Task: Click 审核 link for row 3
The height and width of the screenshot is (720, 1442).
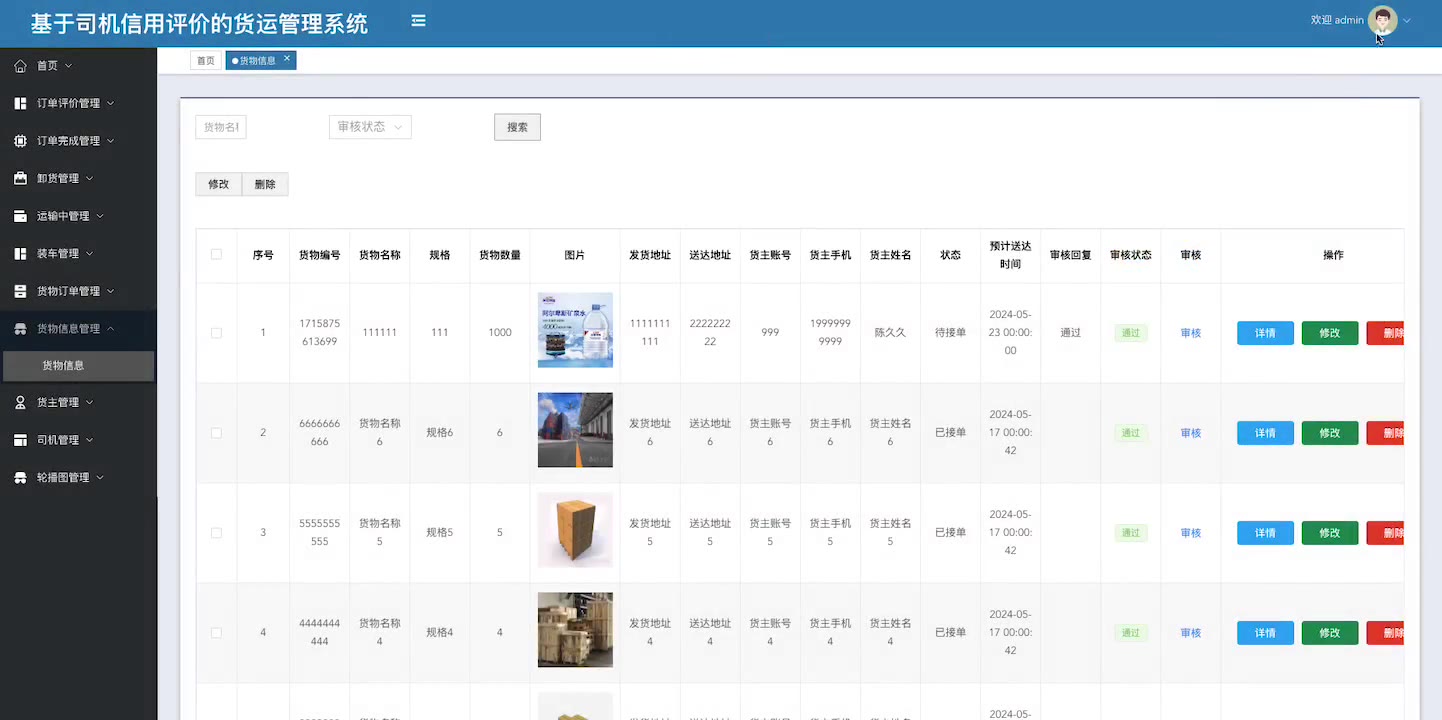Action: pos(1190,533)
